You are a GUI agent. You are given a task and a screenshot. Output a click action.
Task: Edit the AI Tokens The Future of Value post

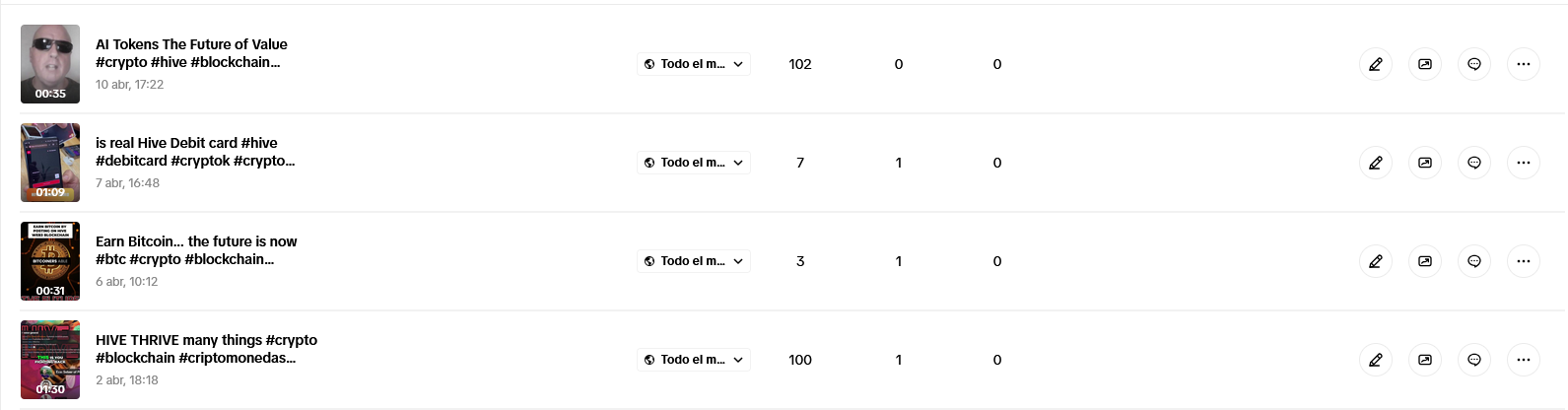pos(1376,64)
